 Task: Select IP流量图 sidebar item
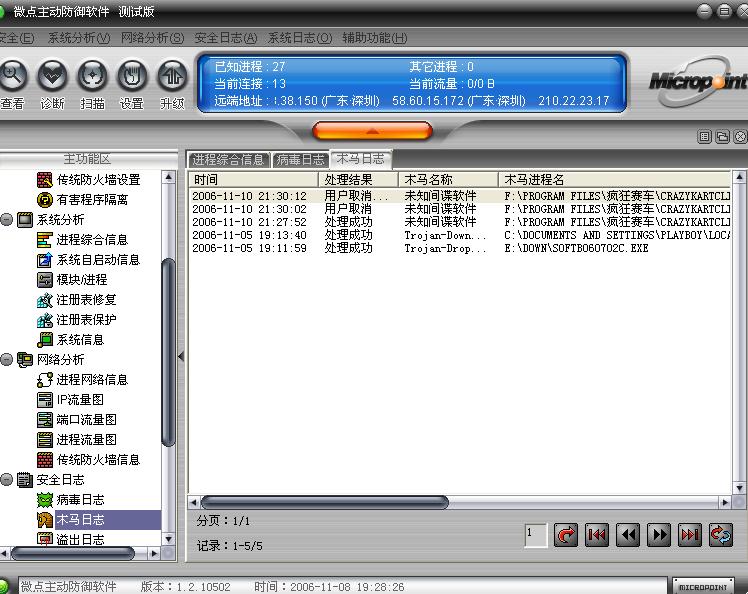pos(70,400)
